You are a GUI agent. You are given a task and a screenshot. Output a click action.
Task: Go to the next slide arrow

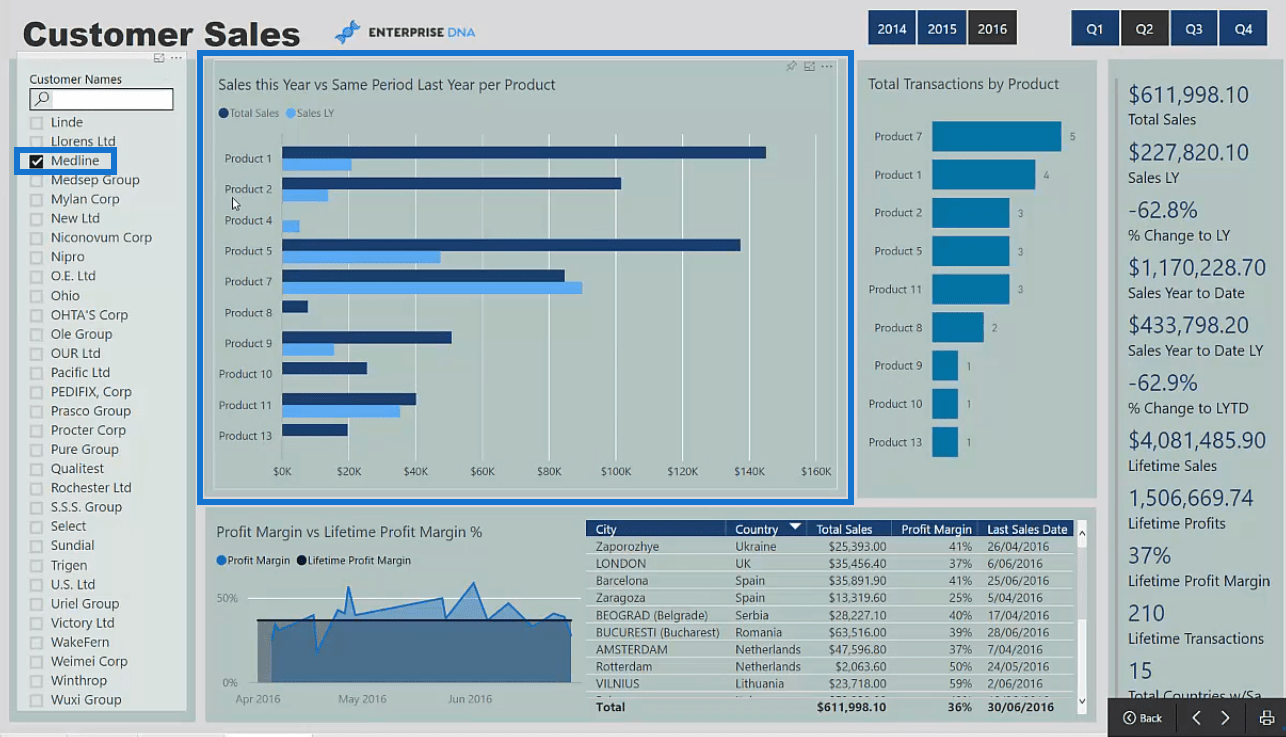[x=1225, y=718]
